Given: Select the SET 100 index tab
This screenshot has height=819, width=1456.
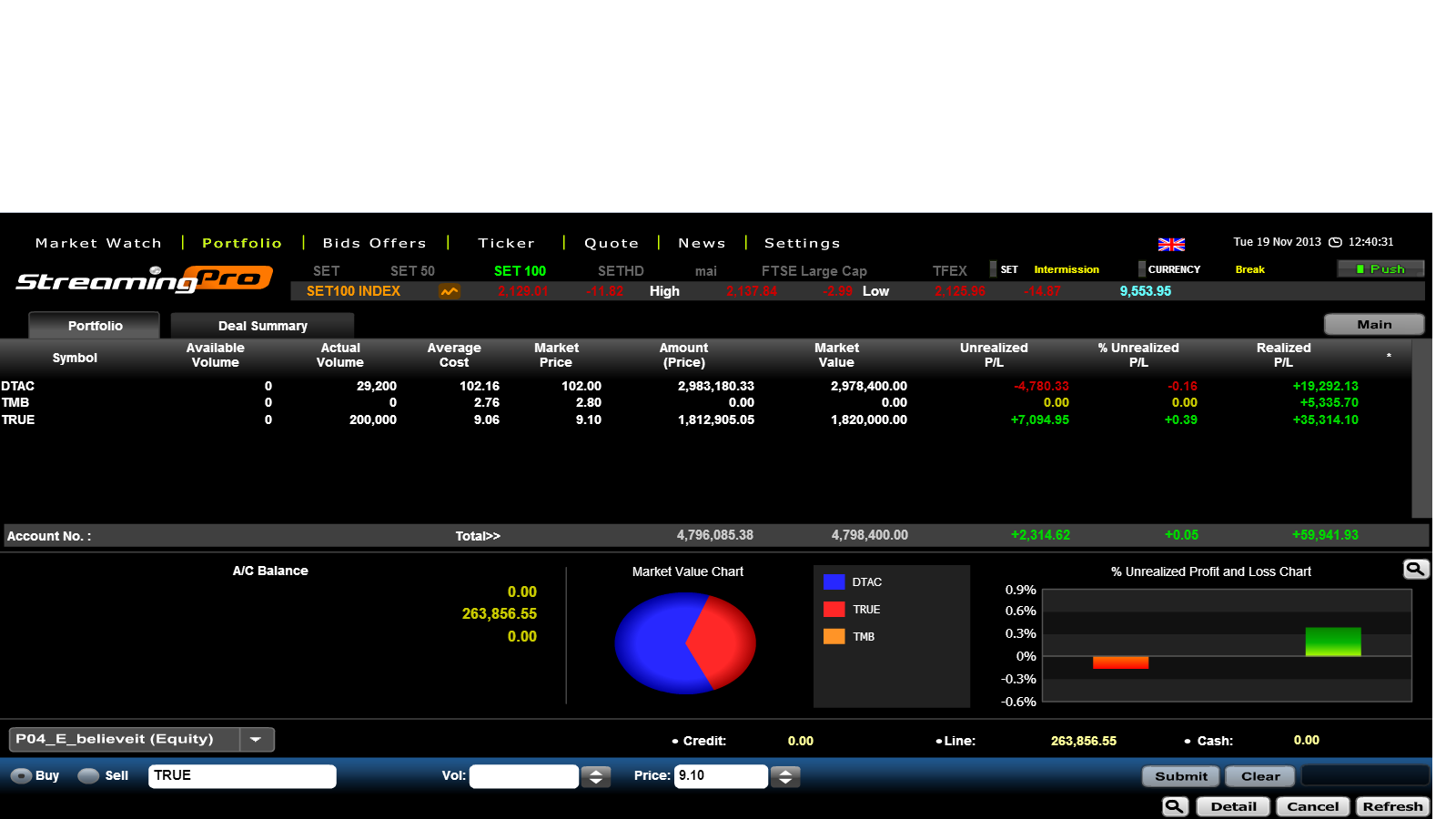Looking at the screenshot, I should (x=520, y=271).
